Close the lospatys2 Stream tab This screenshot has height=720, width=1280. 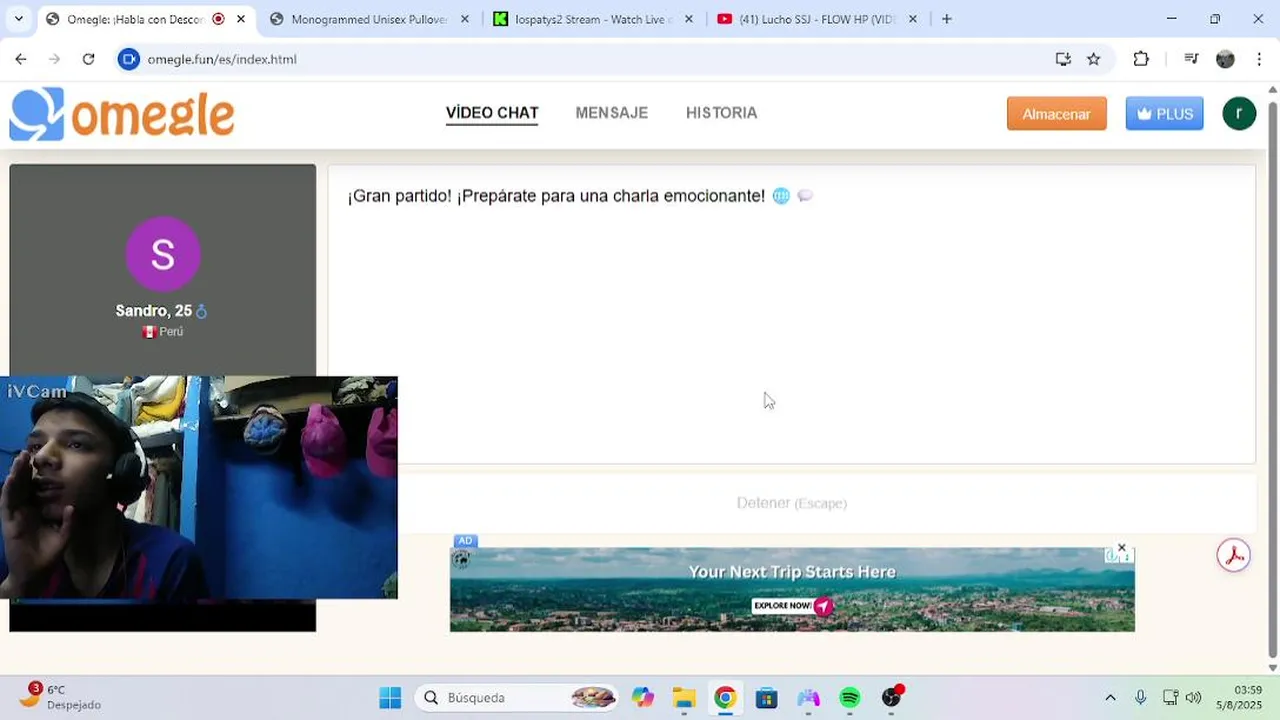(689, 19)
